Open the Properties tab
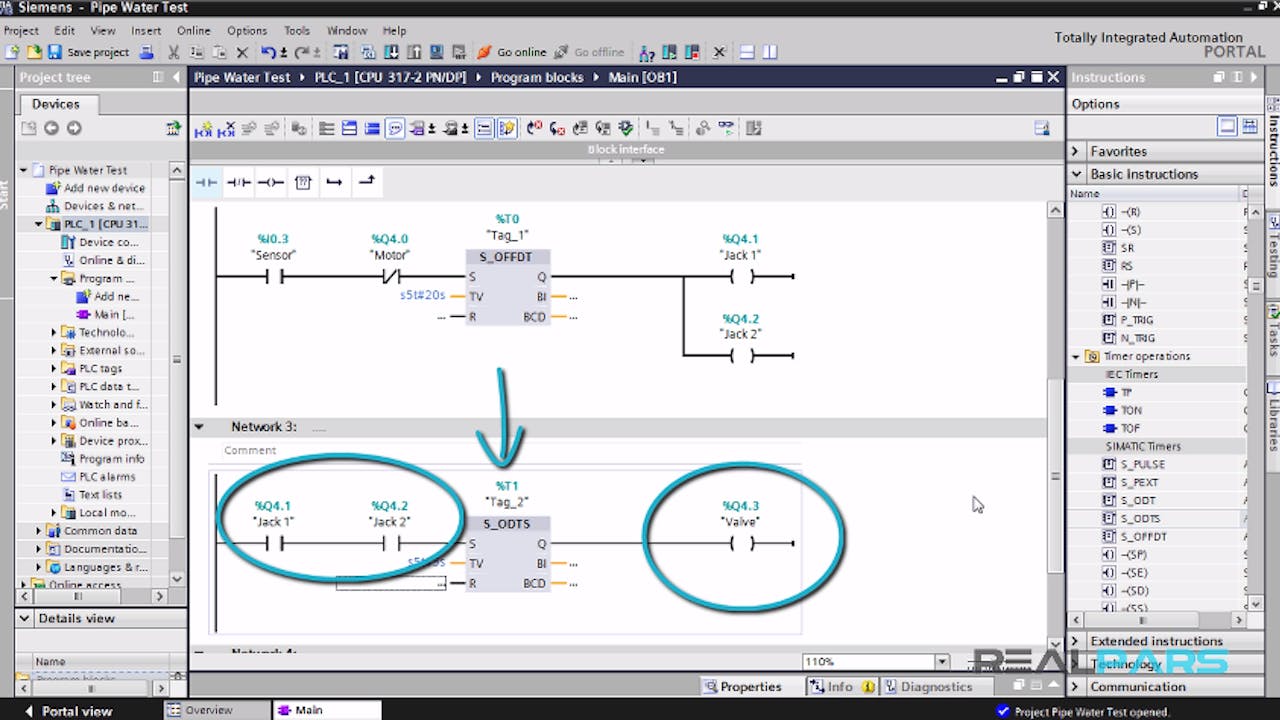The image size is (1280, 720). coord(742,686)
